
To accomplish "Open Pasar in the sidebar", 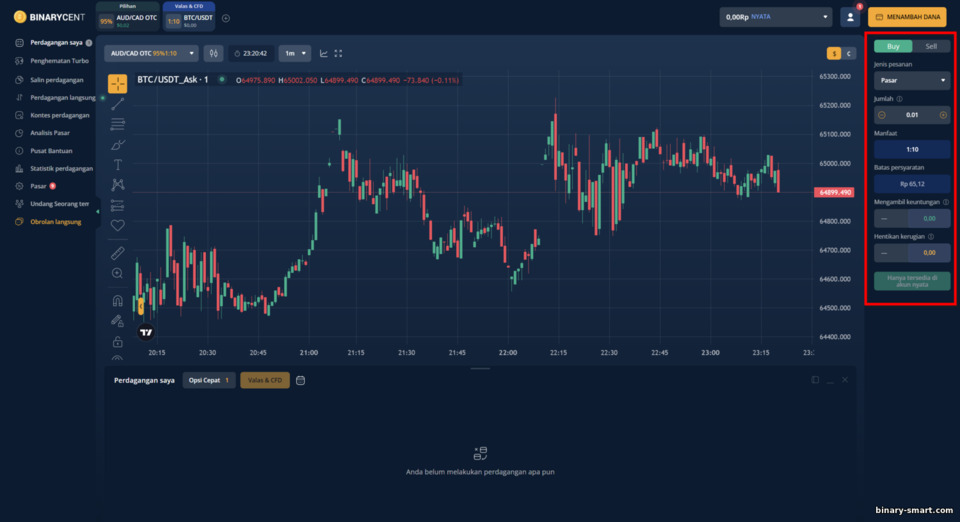I will tap(38, 186).
